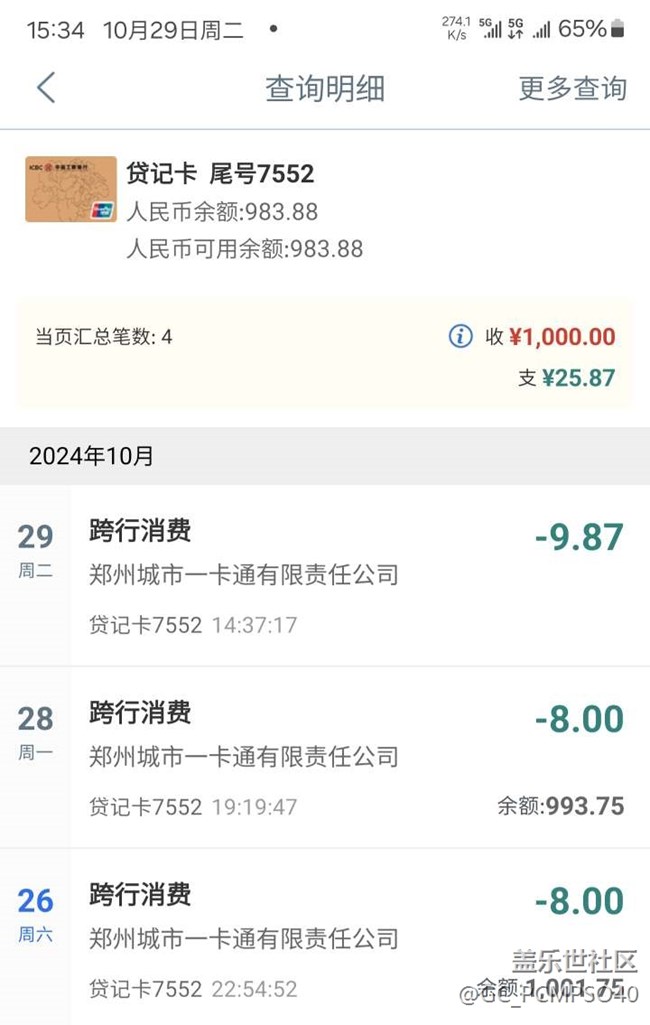Tap the 5G signal strength icon
The image size is (650, 1025).
491,28
